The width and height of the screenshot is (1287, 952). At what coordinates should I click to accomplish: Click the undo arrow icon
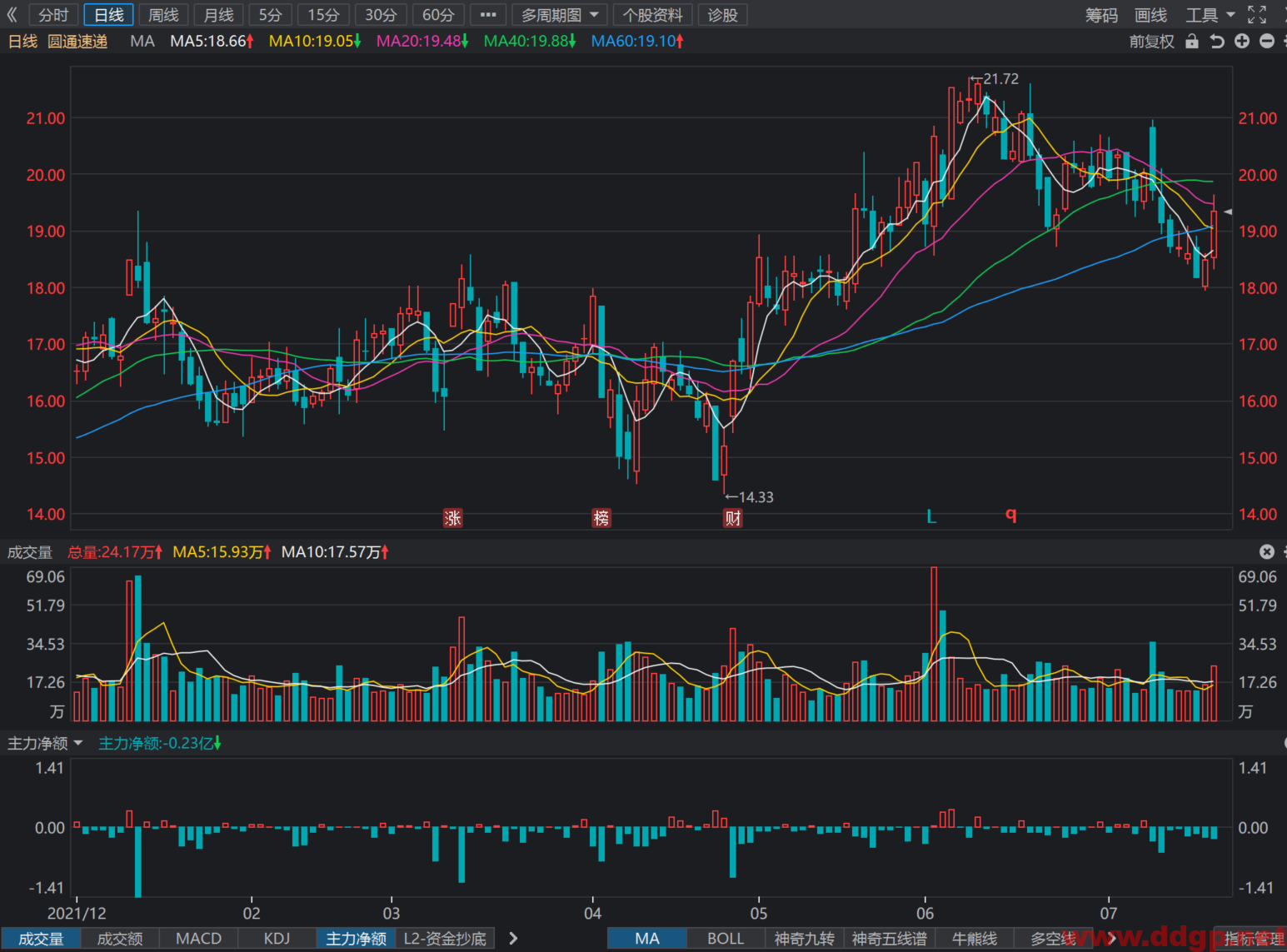(1217, 41)
